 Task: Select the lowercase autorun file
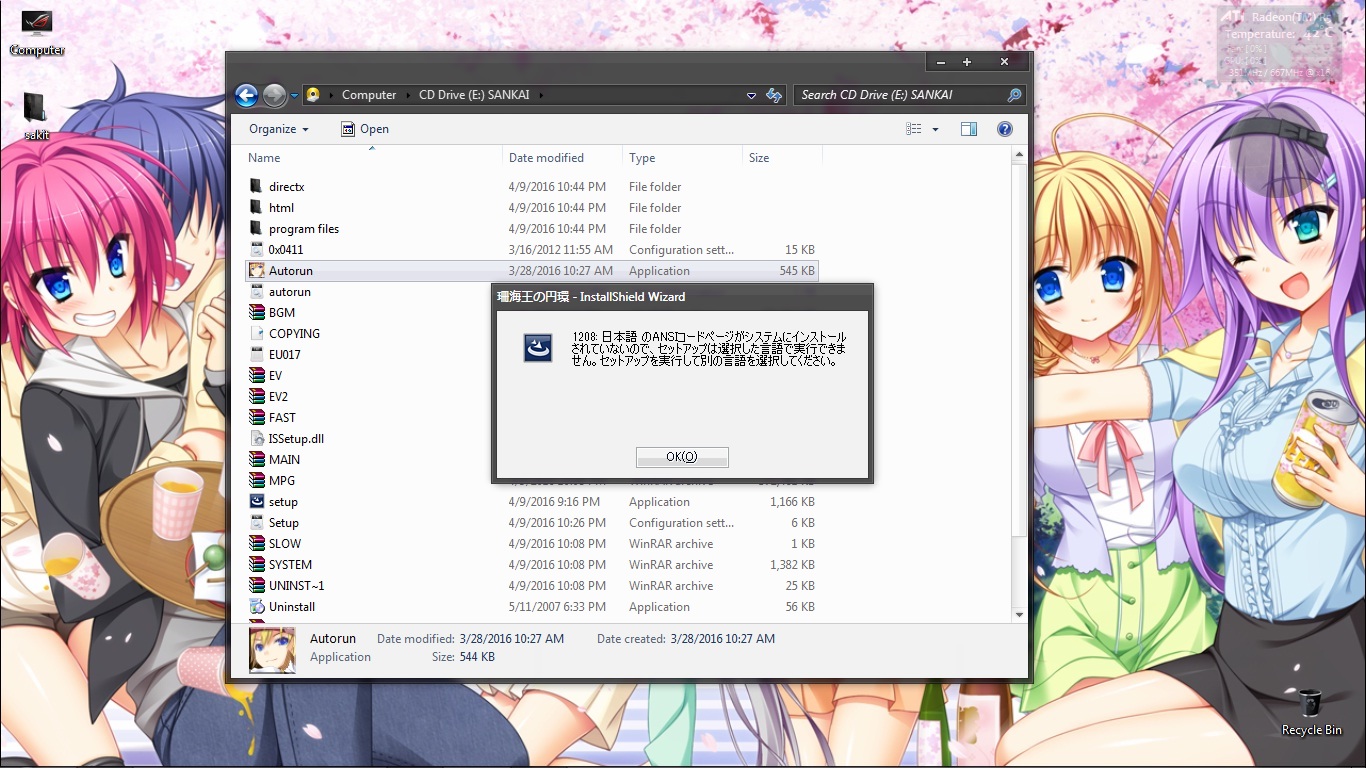pos(289,292)
